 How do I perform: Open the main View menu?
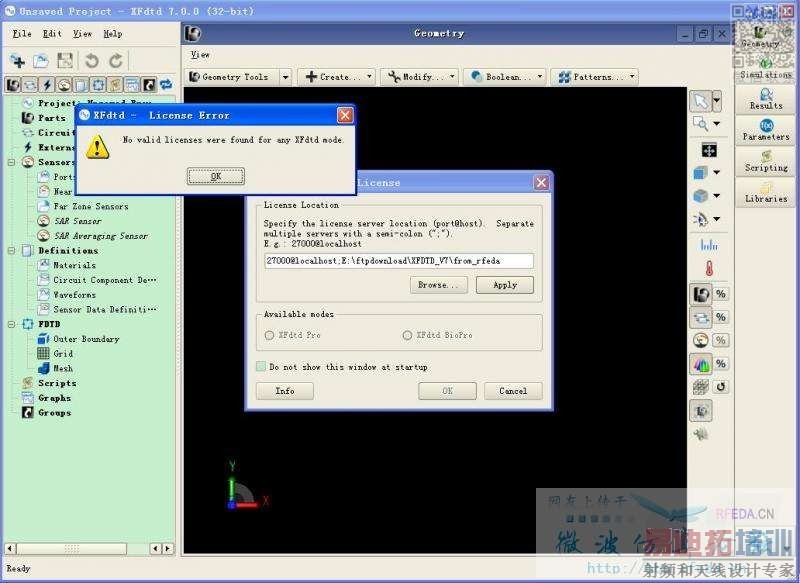(82, 34)
